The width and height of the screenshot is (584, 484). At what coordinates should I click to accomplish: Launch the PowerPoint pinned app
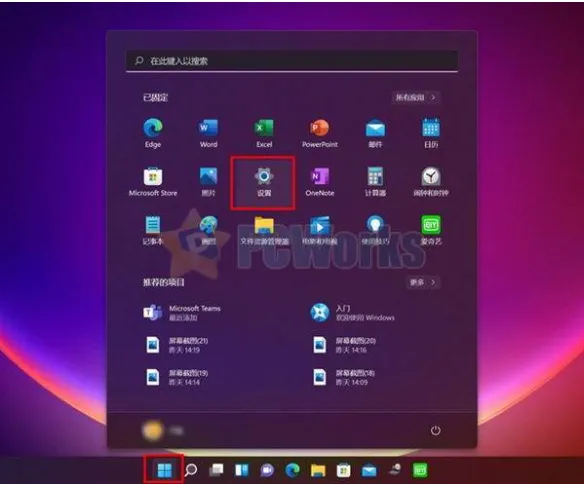(320, 133)
